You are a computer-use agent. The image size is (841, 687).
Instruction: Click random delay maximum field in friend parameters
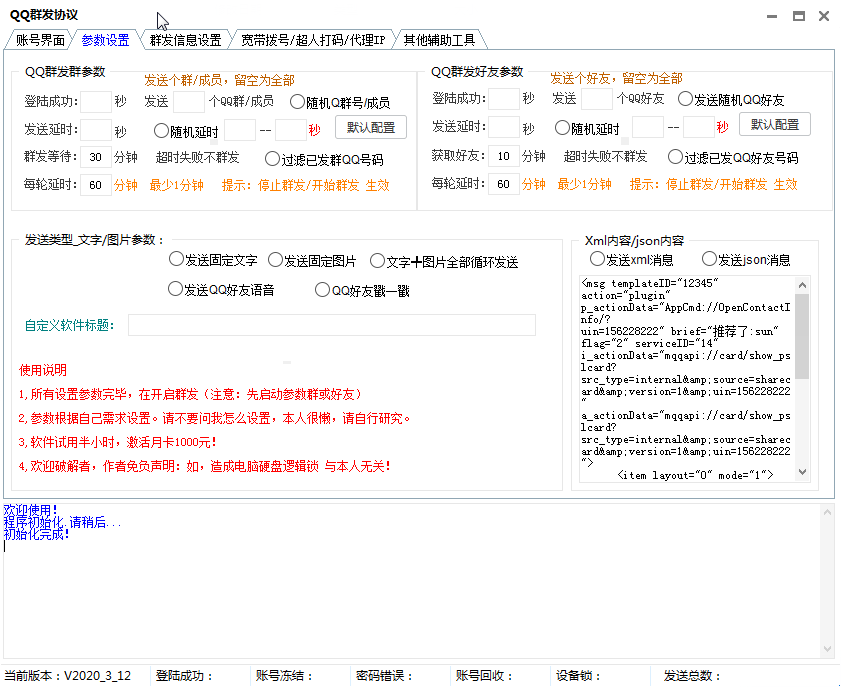(699, 128)
